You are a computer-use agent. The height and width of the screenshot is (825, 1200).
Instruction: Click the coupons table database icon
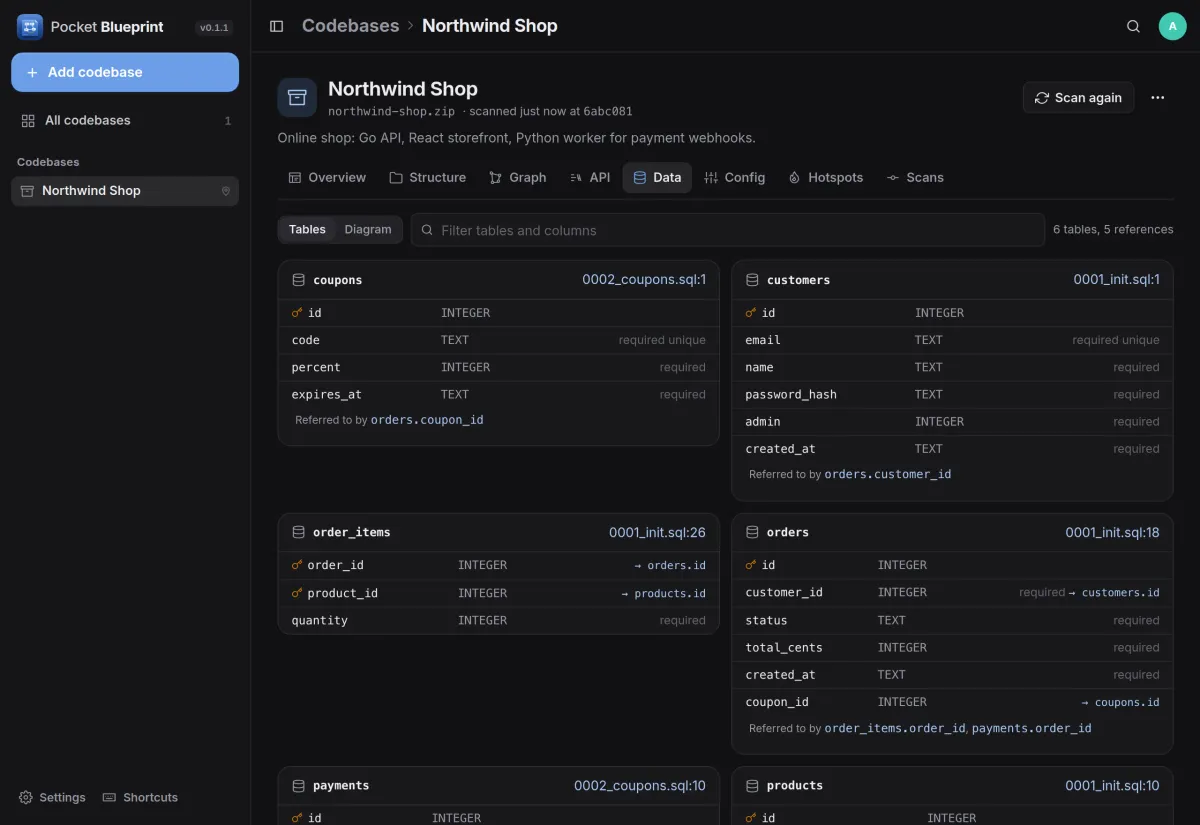(298, 280)
